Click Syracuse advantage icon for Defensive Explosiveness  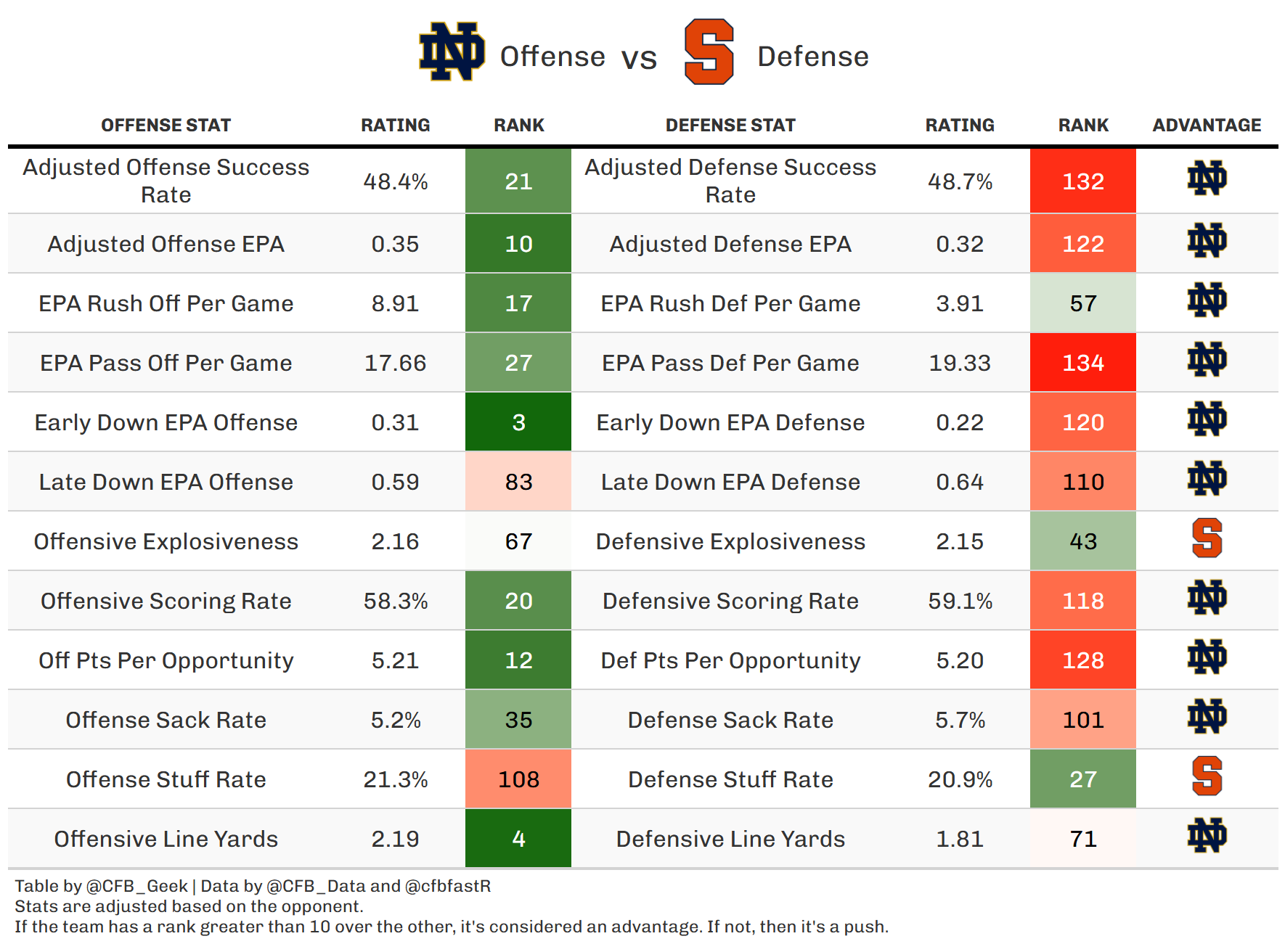click(1207, 538)
